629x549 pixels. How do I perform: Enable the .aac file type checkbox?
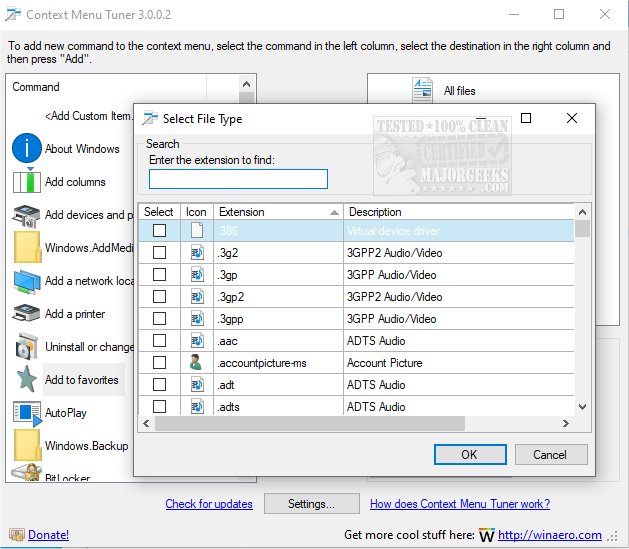(x=159, y=341)
